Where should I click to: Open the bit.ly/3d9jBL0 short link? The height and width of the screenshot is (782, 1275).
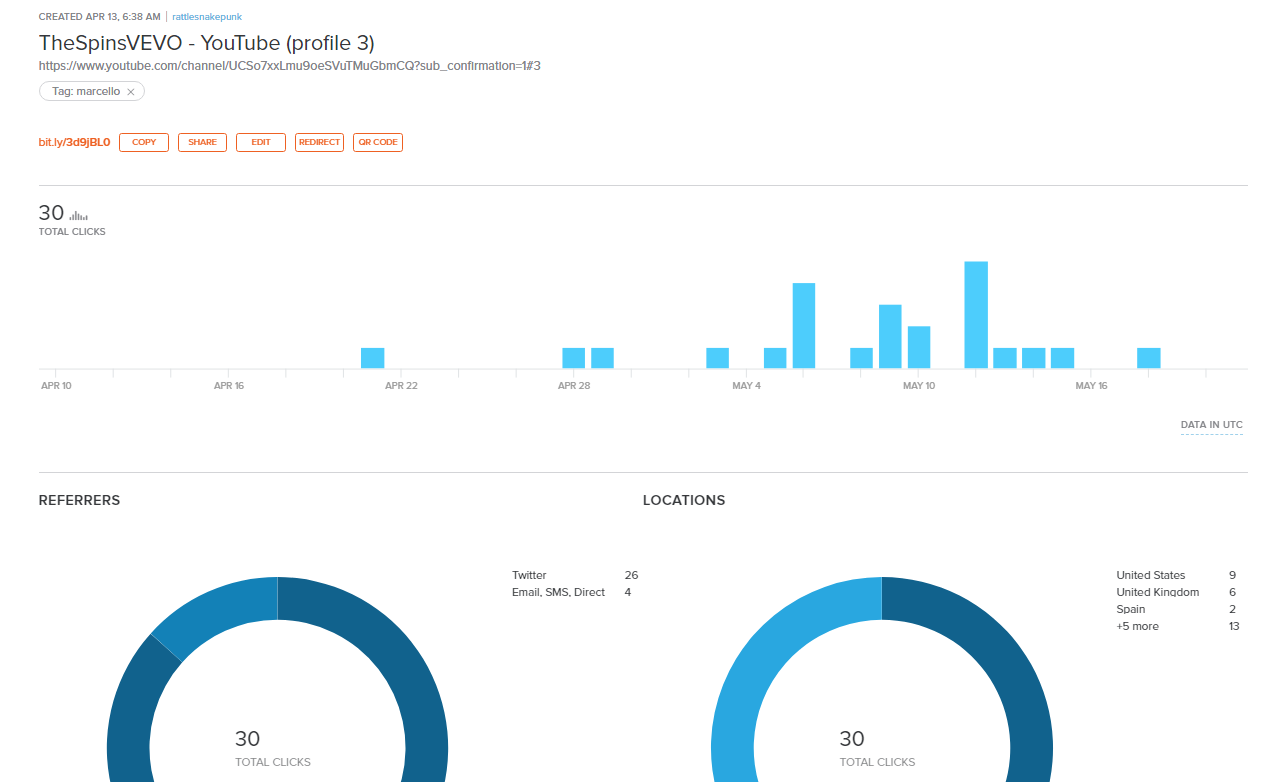click(74, 142)
